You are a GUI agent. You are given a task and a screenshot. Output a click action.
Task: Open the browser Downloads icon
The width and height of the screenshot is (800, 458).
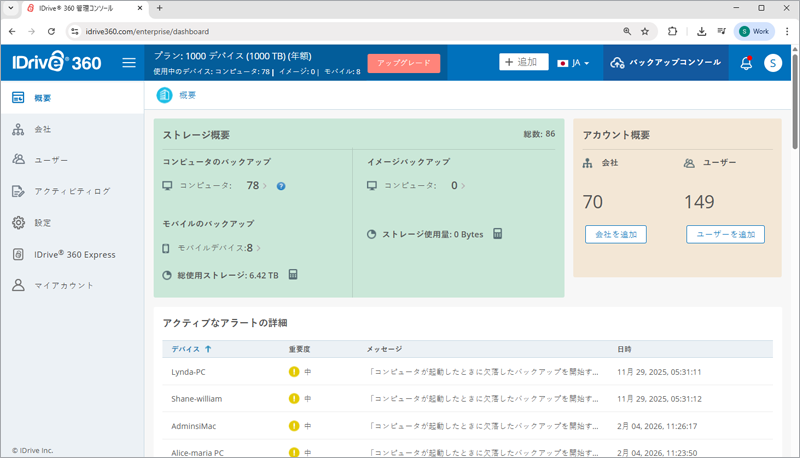[701, 31]
